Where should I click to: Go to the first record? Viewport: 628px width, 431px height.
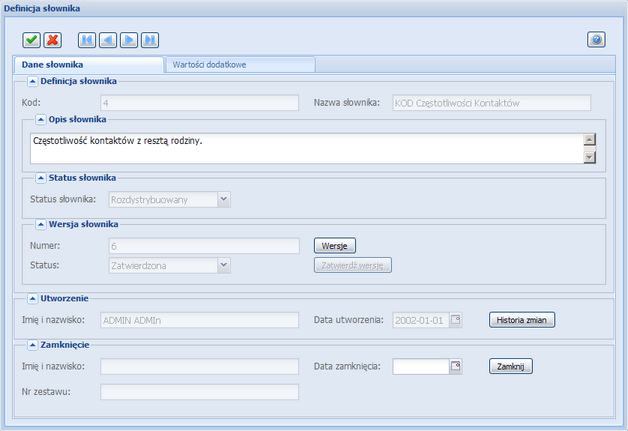(x=87, y=40)
